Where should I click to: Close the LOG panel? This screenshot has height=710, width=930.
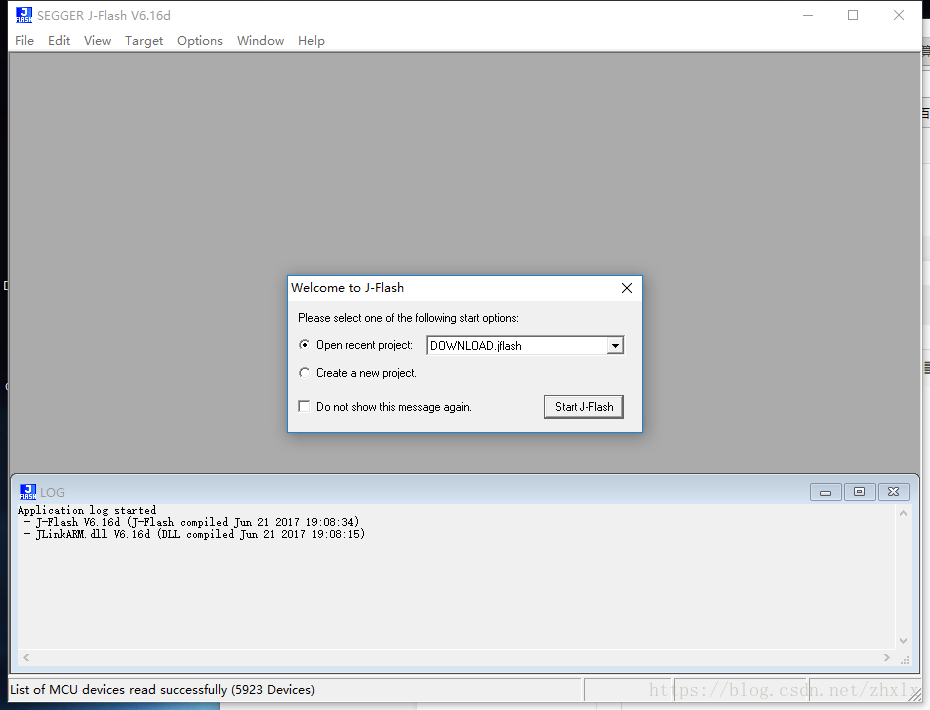pos(893,492)
